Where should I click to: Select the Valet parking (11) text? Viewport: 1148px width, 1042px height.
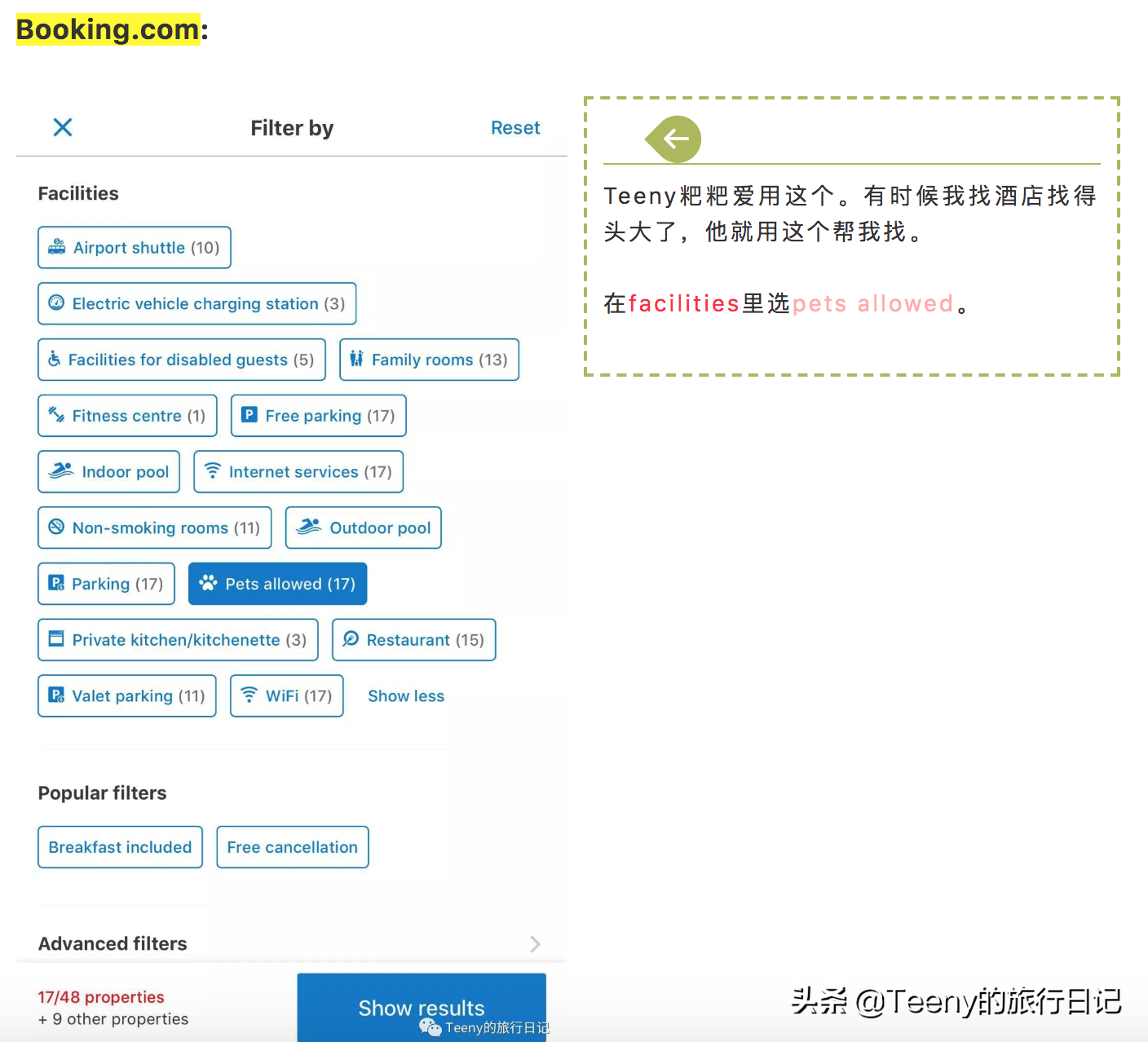[x=139, y=696]
